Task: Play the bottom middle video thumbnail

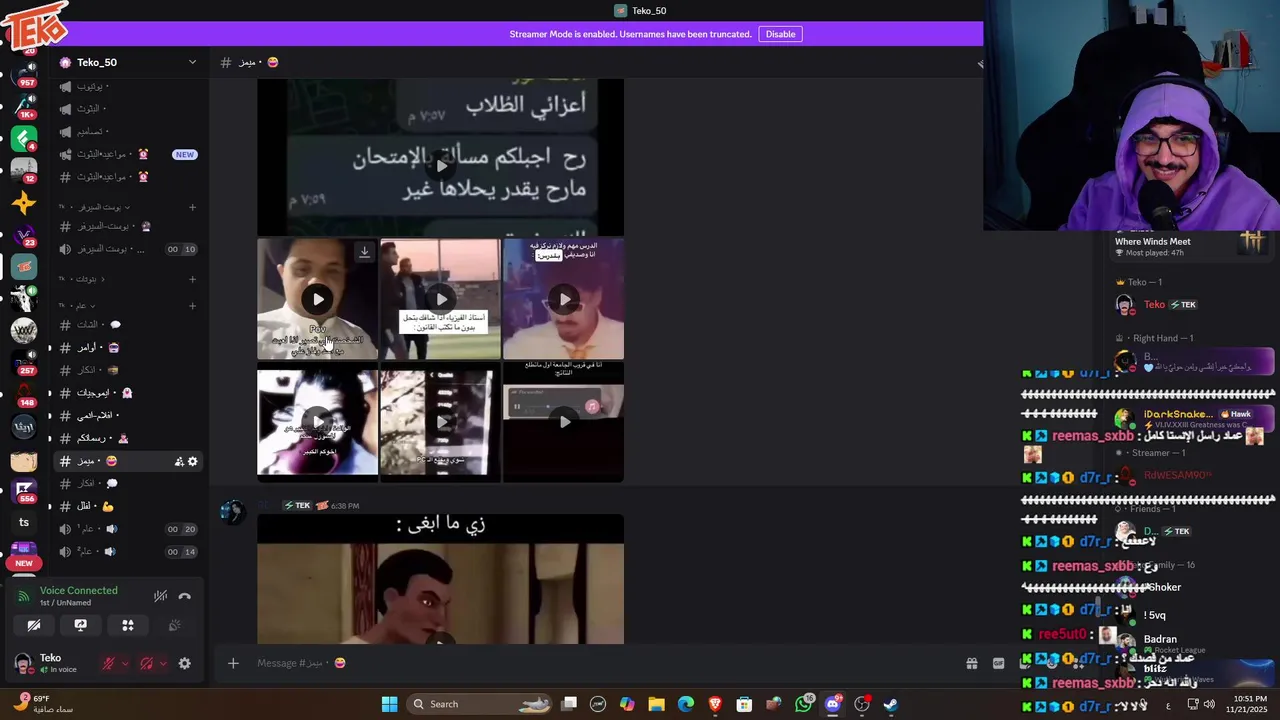Action: [441, 422]
